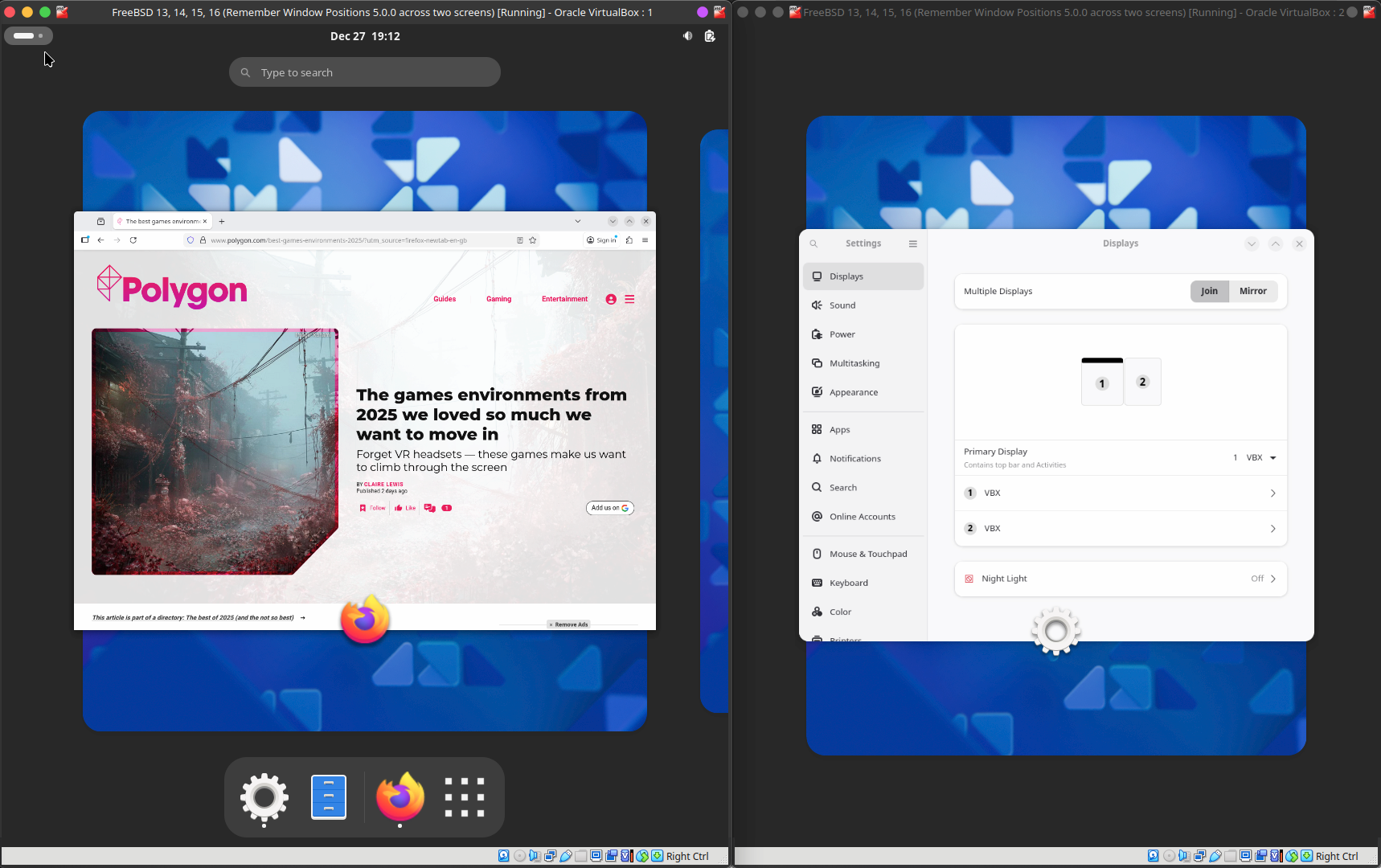Open display 1 VBX details
1381x868 pixels.
[1120, 493]
